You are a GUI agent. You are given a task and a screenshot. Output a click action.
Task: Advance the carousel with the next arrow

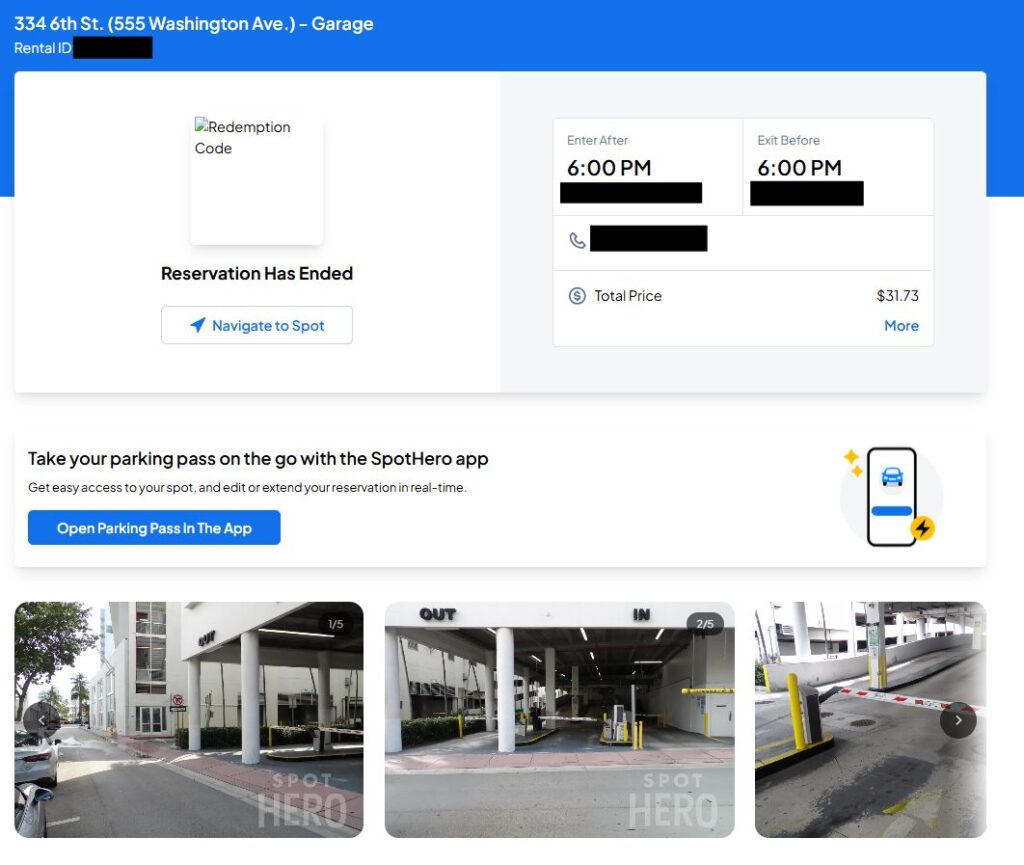tap(958, 720)
